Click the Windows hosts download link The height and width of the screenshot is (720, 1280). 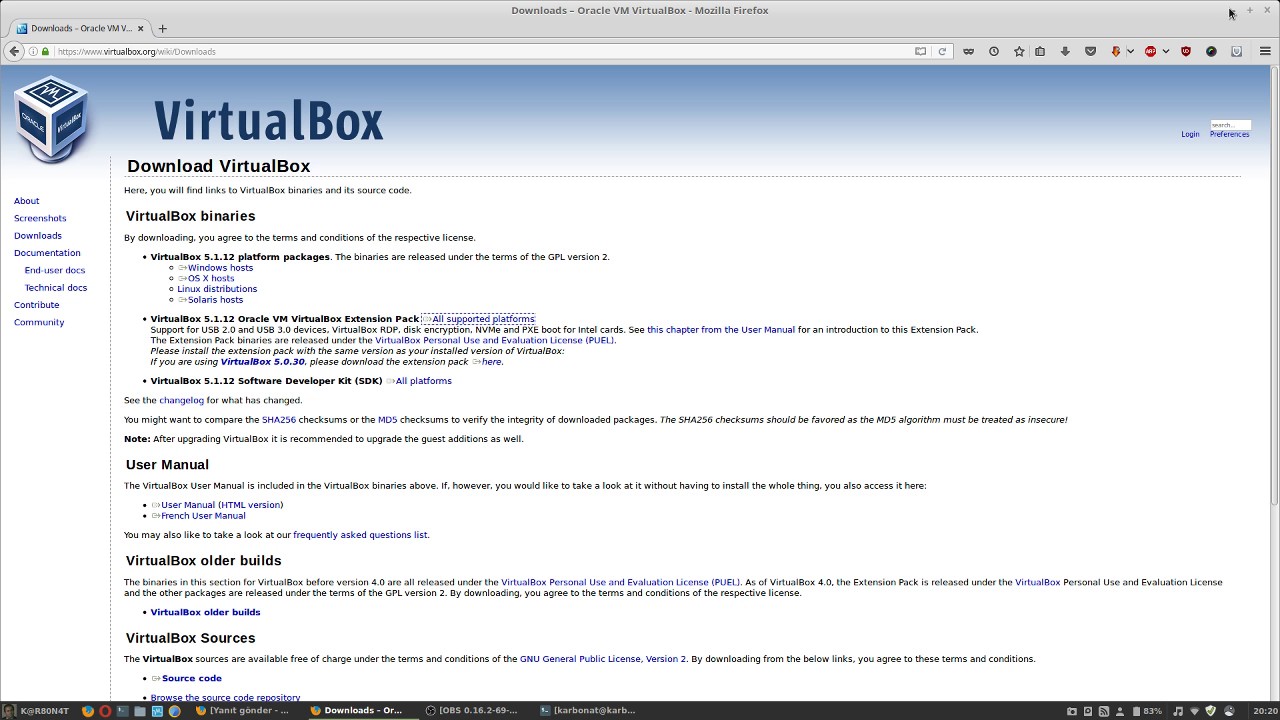click(220, 268)
